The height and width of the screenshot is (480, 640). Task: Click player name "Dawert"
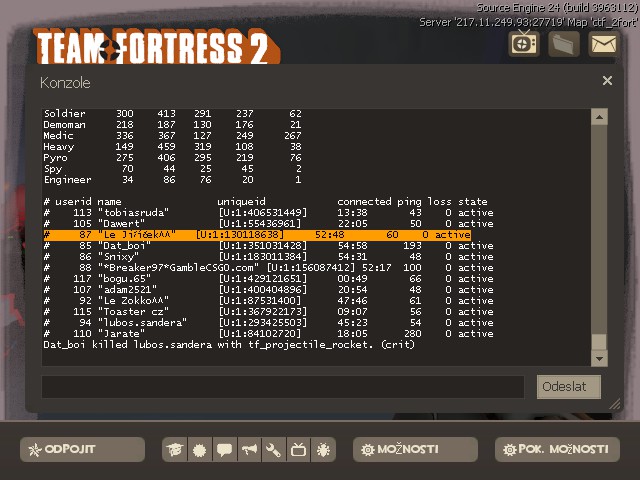[x=121, y=224]
